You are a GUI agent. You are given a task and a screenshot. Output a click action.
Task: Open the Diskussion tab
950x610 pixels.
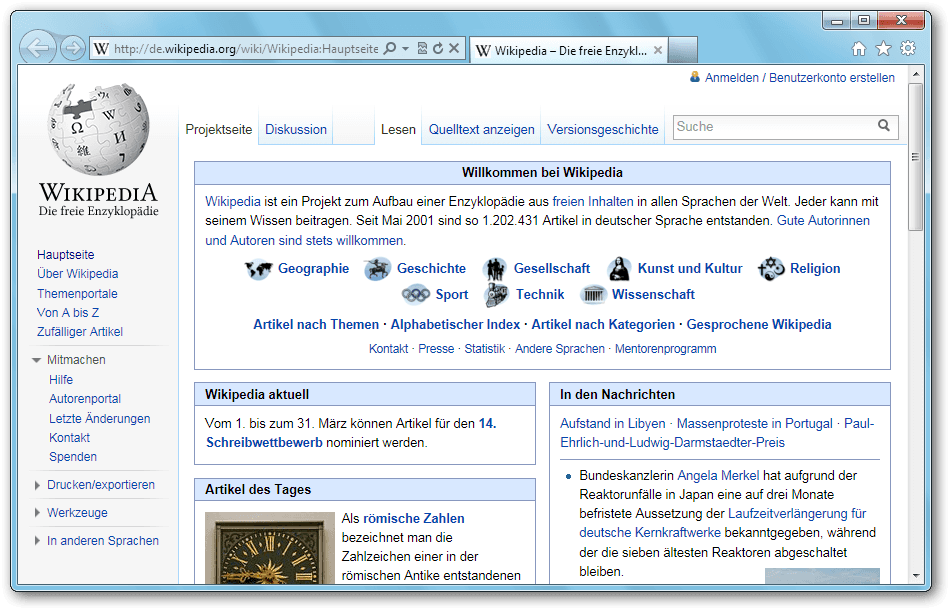point(296,130)
